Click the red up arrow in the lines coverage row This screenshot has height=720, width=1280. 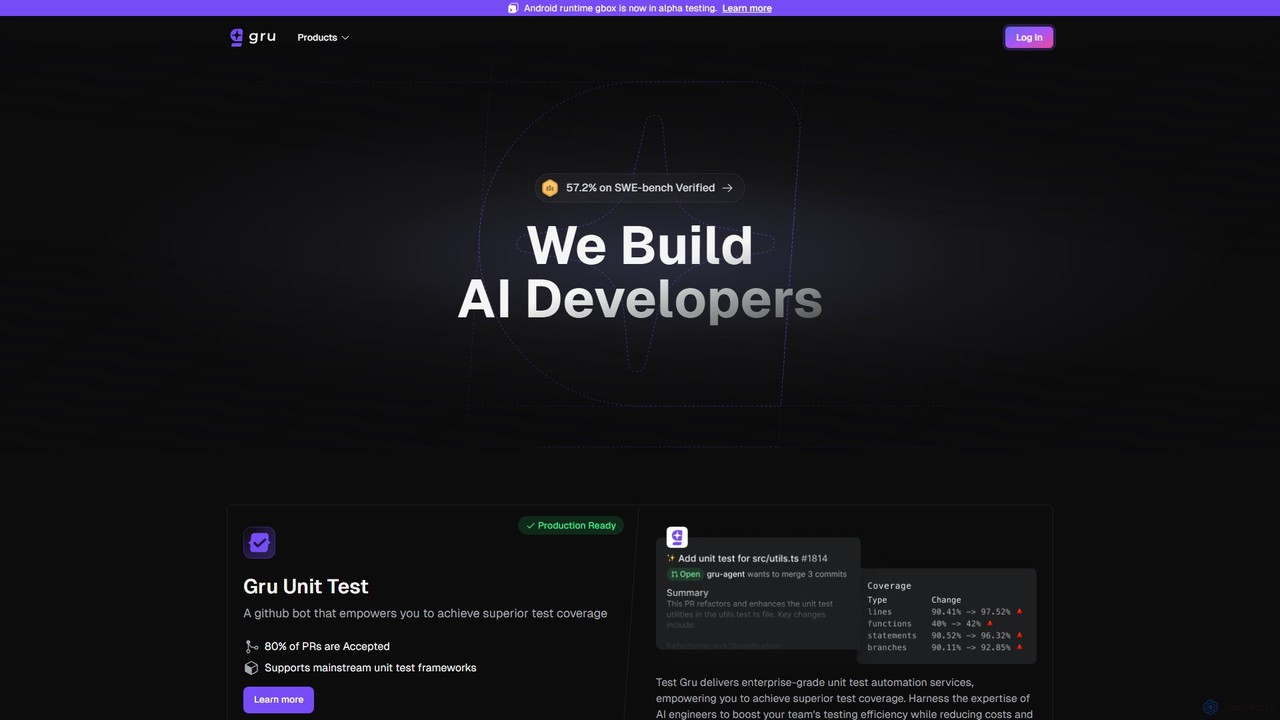click(1019, 612)
